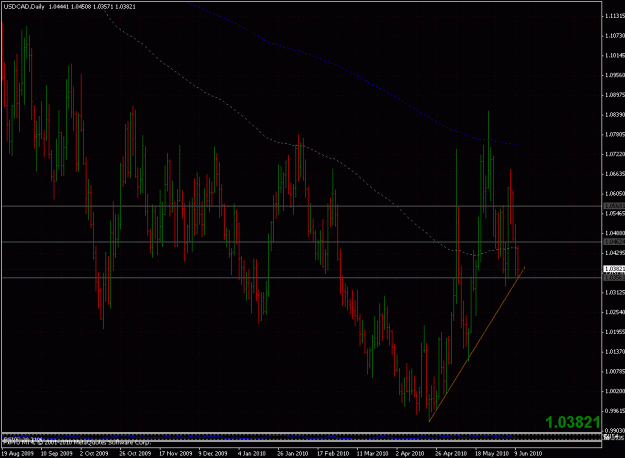625x458 pixels.
Task: Click the large green 1.03821 price display
Action: [x=572, y=423]
